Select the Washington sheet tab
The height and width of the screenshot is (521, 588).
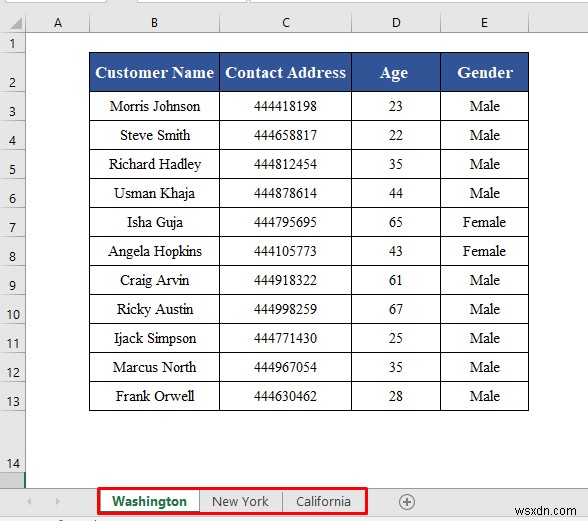(149, 501)
